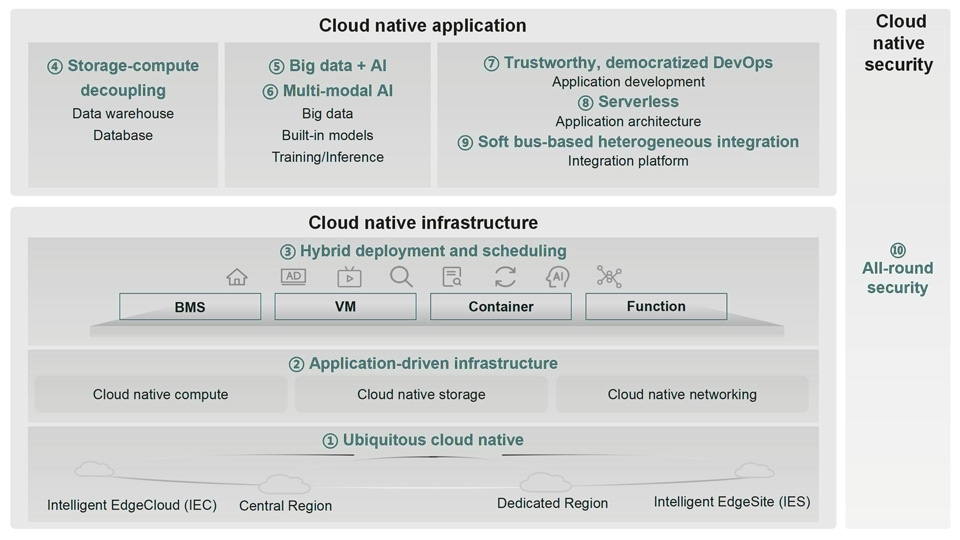
Task: Click the cloud icon above Intelligent EdgeSite
Action: [754, 470]
